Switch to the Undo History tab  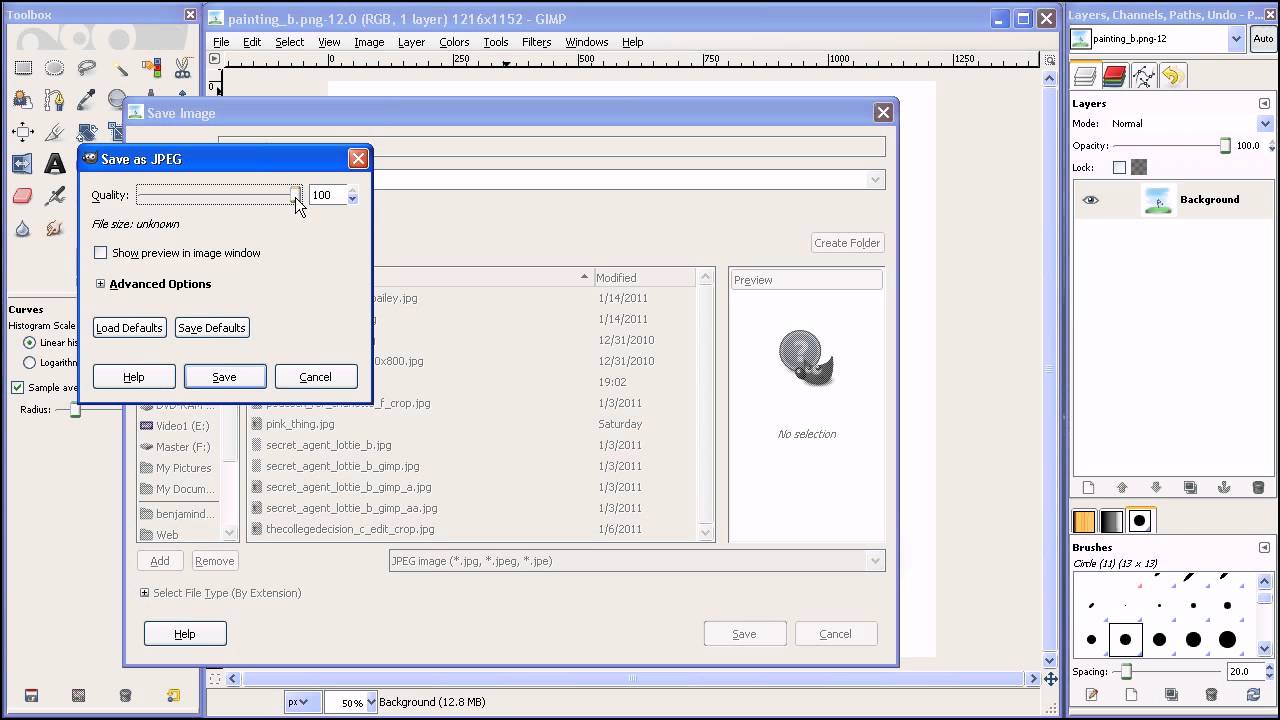coord(1172,76)
